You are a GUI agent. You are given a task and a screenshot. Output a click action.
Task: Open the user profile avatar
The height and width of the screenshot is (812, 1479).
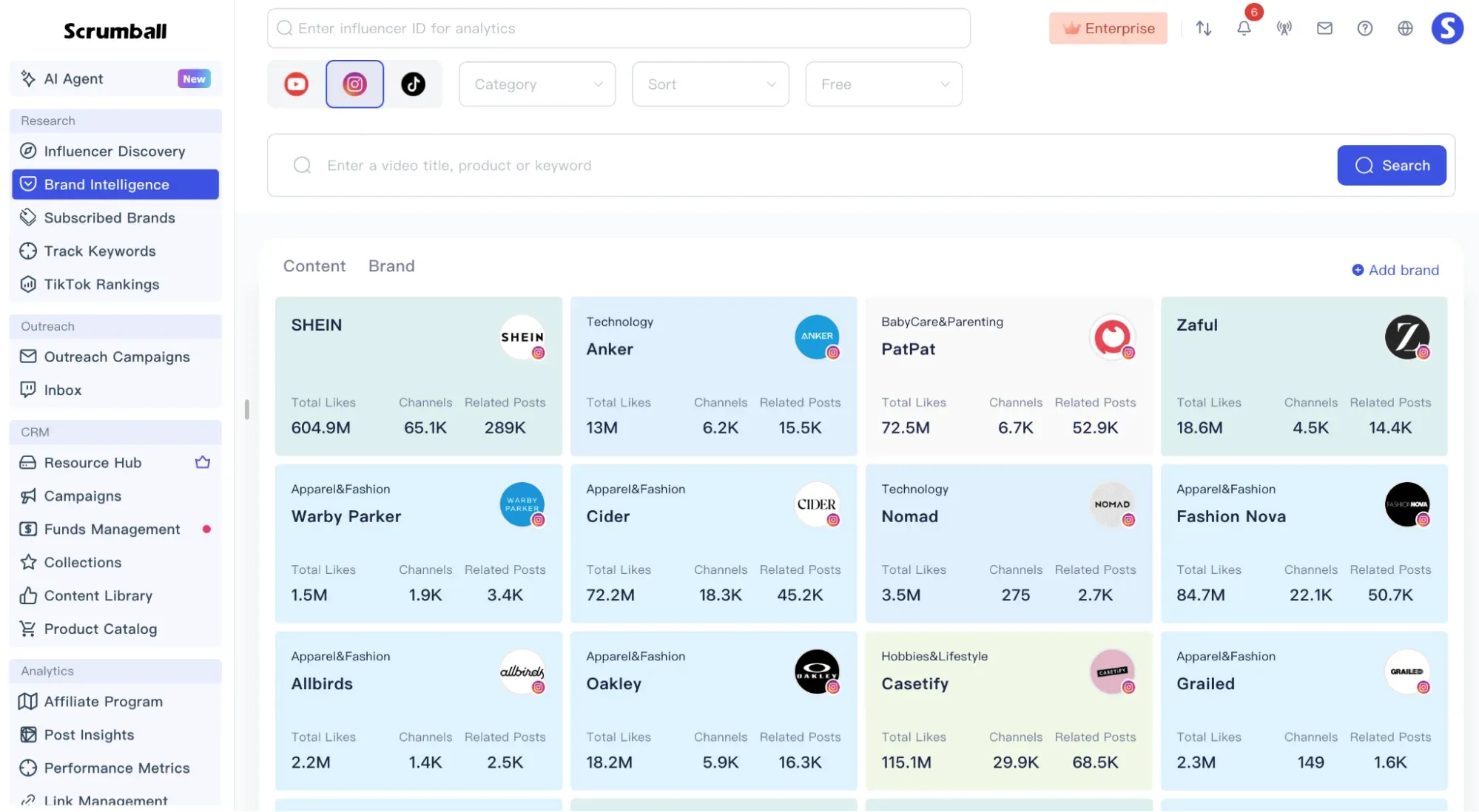click(1447, 28)
